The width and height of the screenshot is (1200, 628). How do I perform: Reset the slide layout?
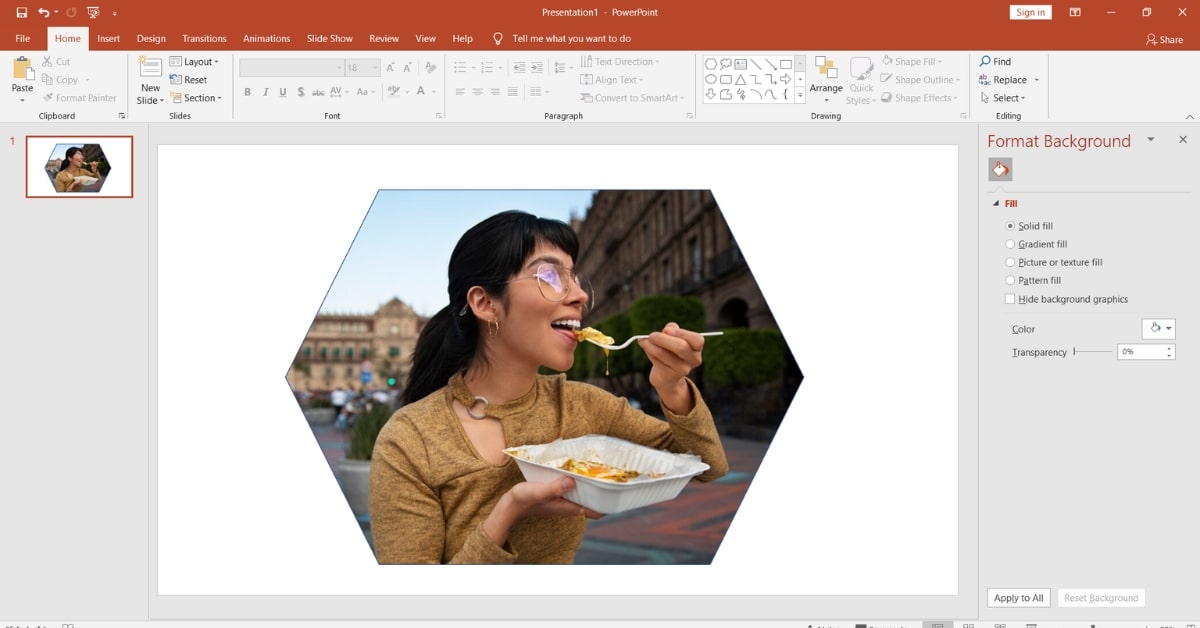pos(189,80)
